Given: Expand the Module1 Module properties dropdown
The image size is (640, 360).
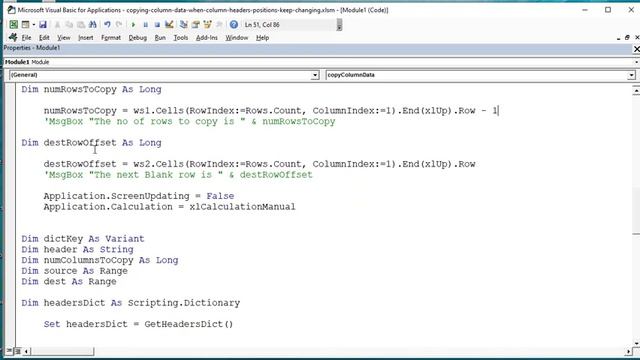Looking at the screenshot, I should coord(637,62).
